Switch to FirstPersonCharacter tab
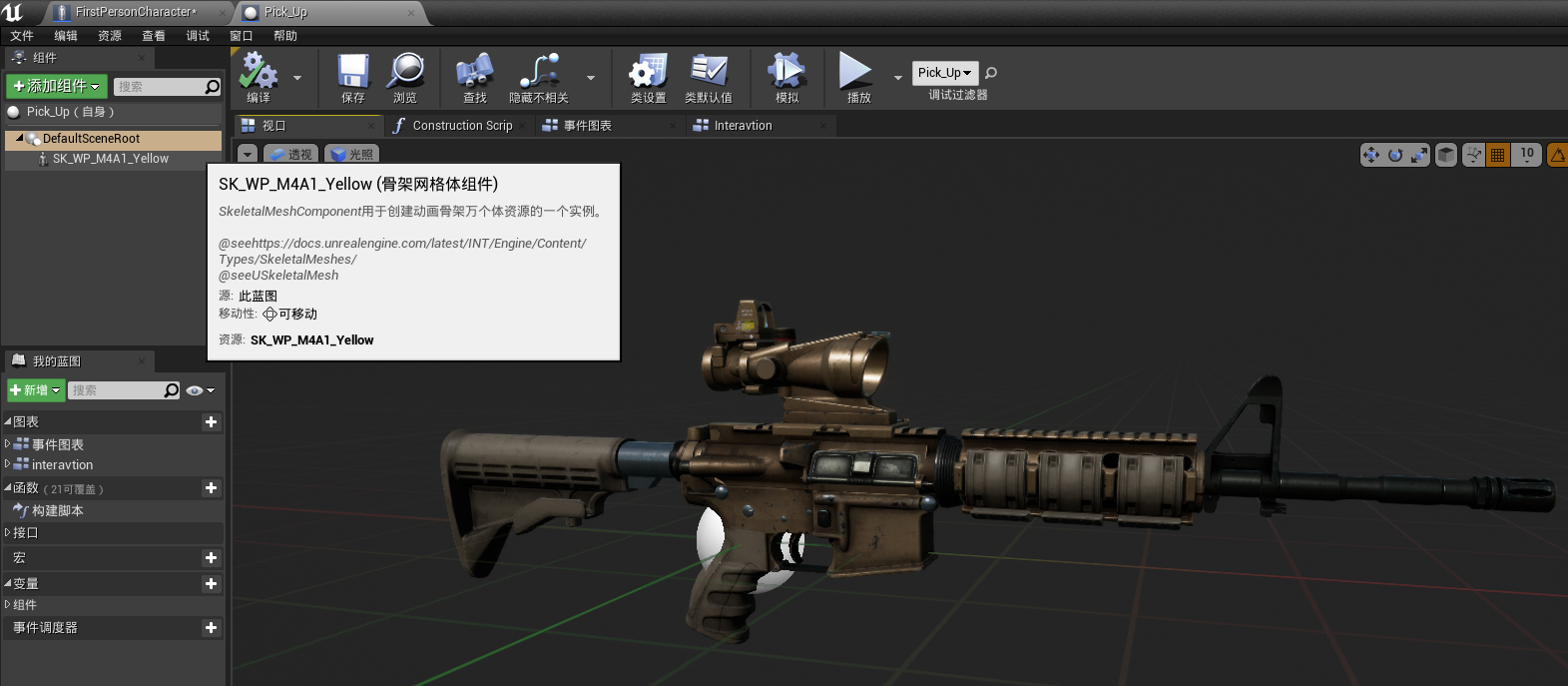Viewport: 1568px width, 686px height. click(x=140, y=12)
